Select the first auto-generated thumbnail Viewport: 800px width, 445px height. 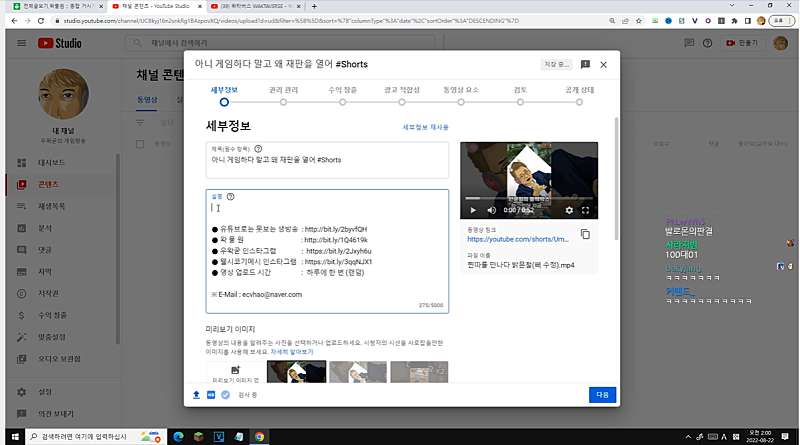click(x=295, y=373)
